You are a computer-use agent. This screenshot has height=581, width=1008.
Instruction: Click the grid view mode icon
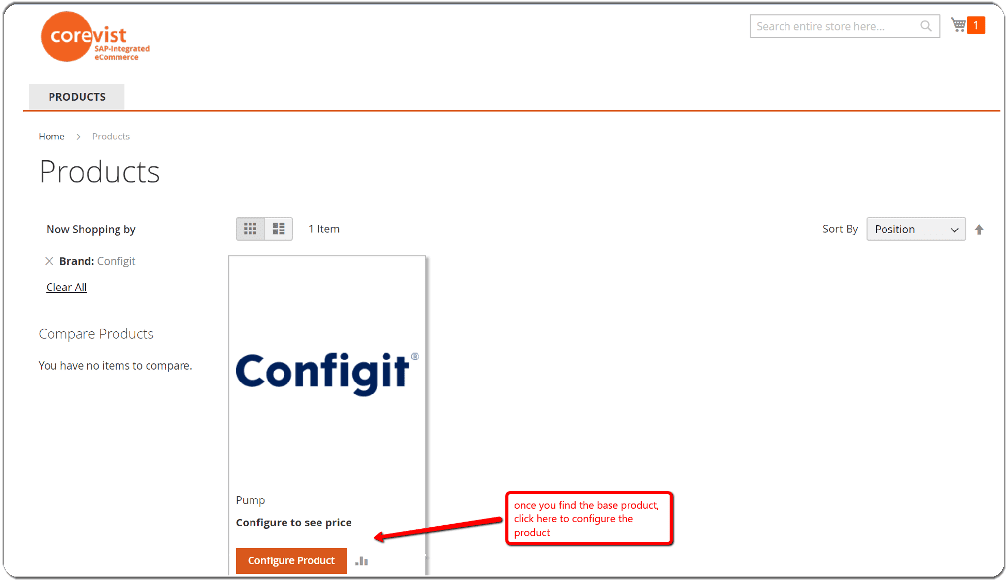250,228
